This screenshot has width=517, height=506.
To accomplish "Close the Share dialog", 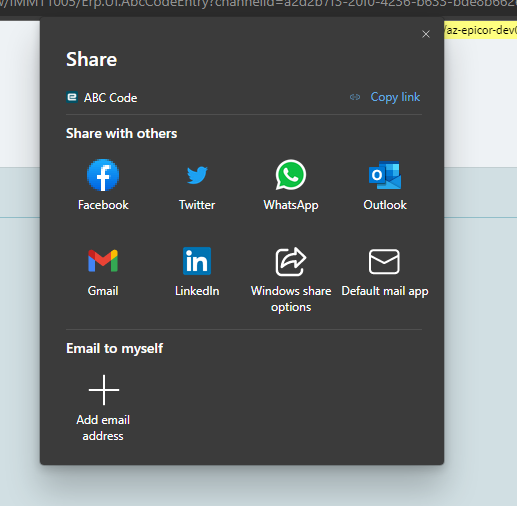I will pos(426,34).
